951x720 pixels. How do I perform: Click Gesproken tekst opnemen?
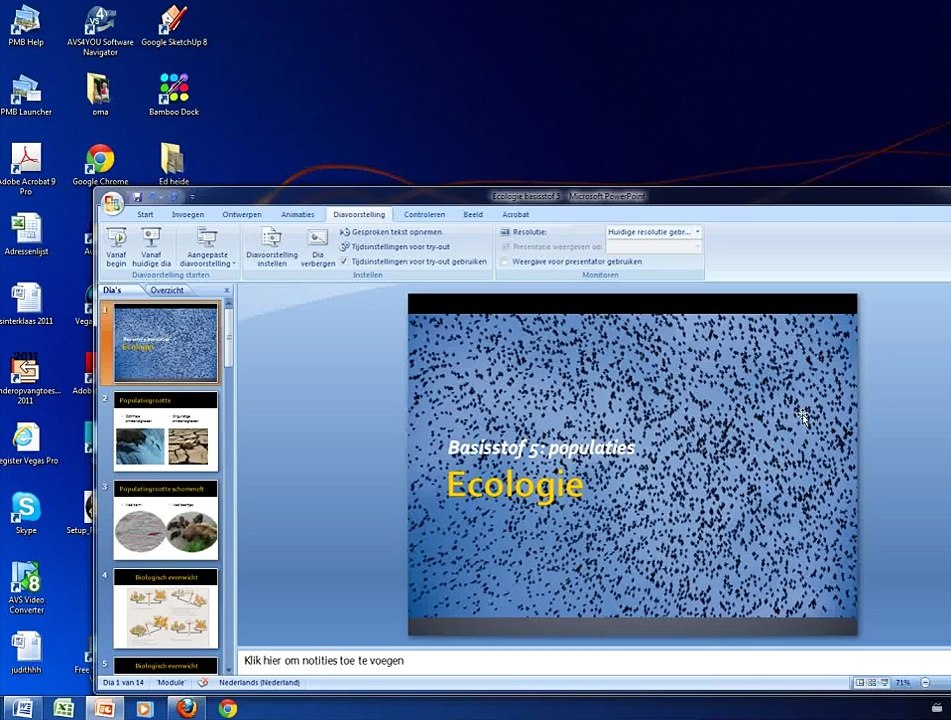click(391, 232)
